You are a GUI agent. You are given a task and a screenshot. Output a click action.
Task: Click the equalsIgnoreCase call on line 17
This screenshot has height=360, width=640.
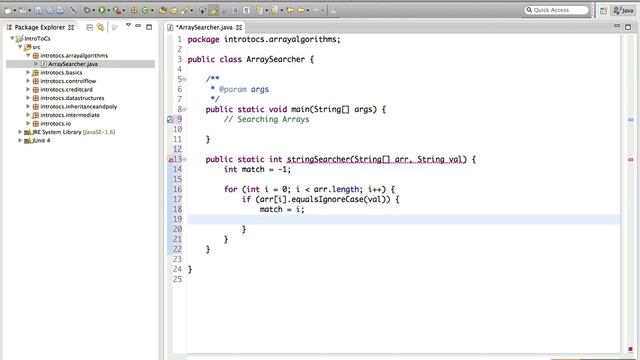tap(327, 199)
